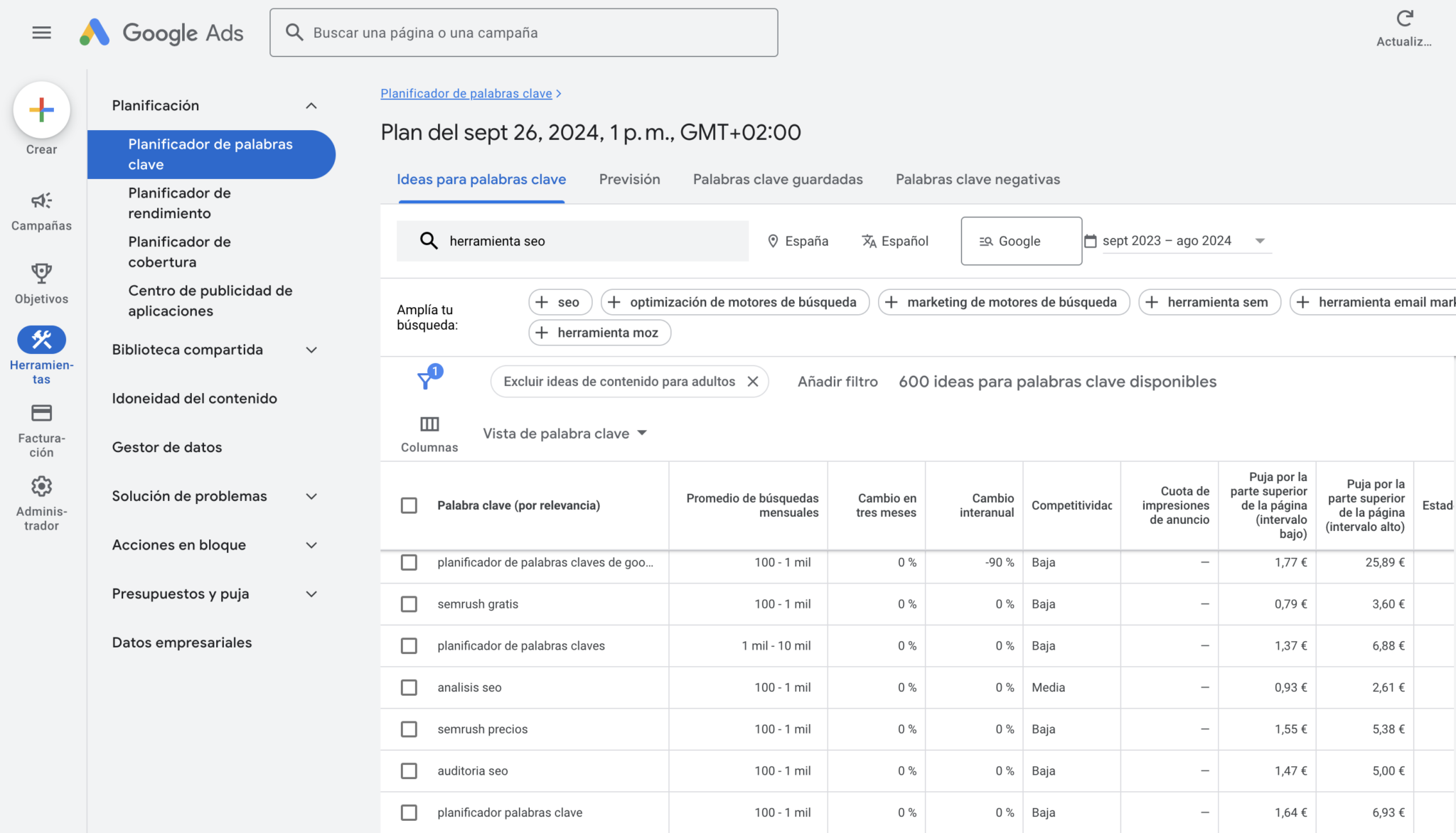Screen dimensions: 1456x833
Task: Click the keyword search magnifier icon
Action: (x=429, y=241)
